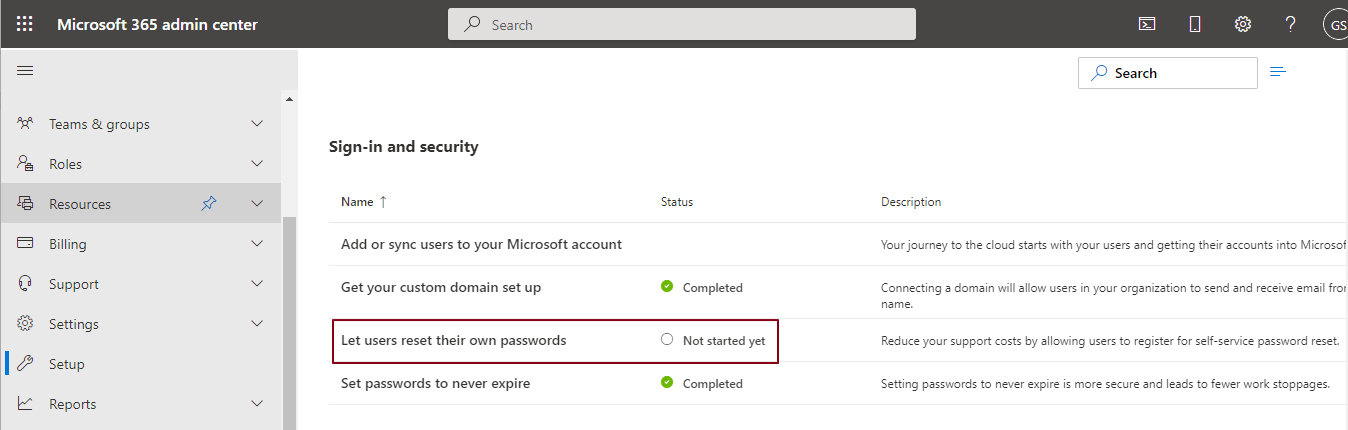This screenshot has height=430, width=1348.
Task: Click Completed check icon for passwords never expire
Action: tap(667, 383)
